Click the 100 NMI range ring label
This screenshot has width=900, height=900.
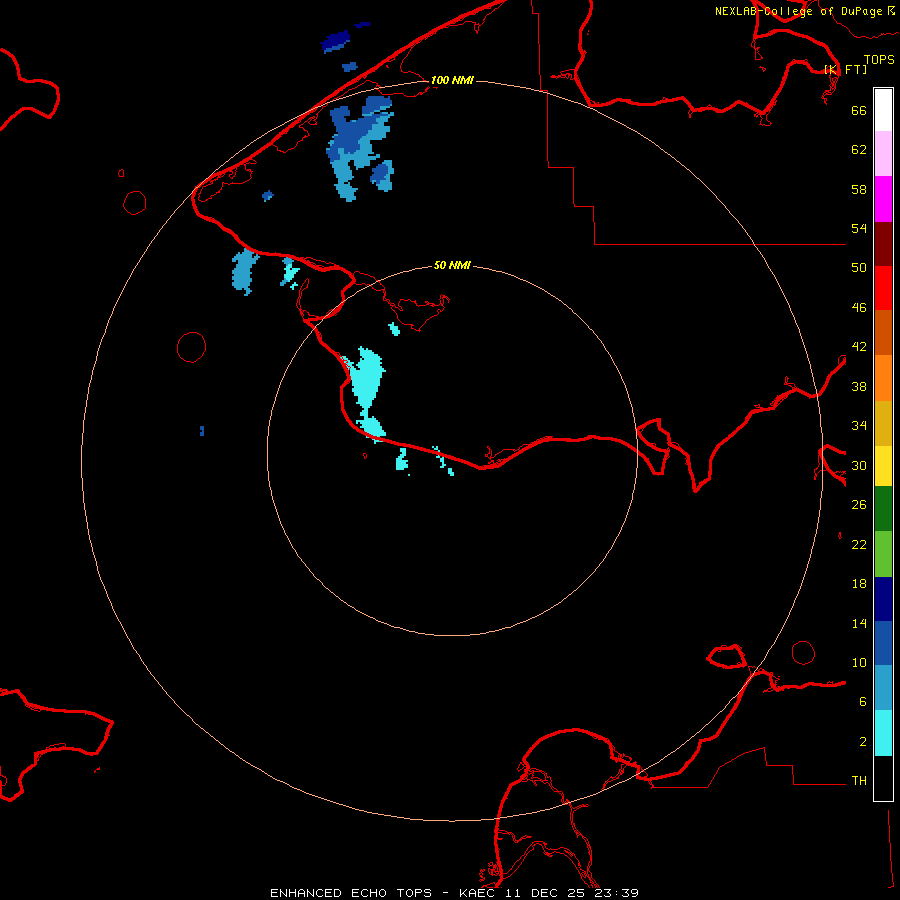(x=452, y=80)
